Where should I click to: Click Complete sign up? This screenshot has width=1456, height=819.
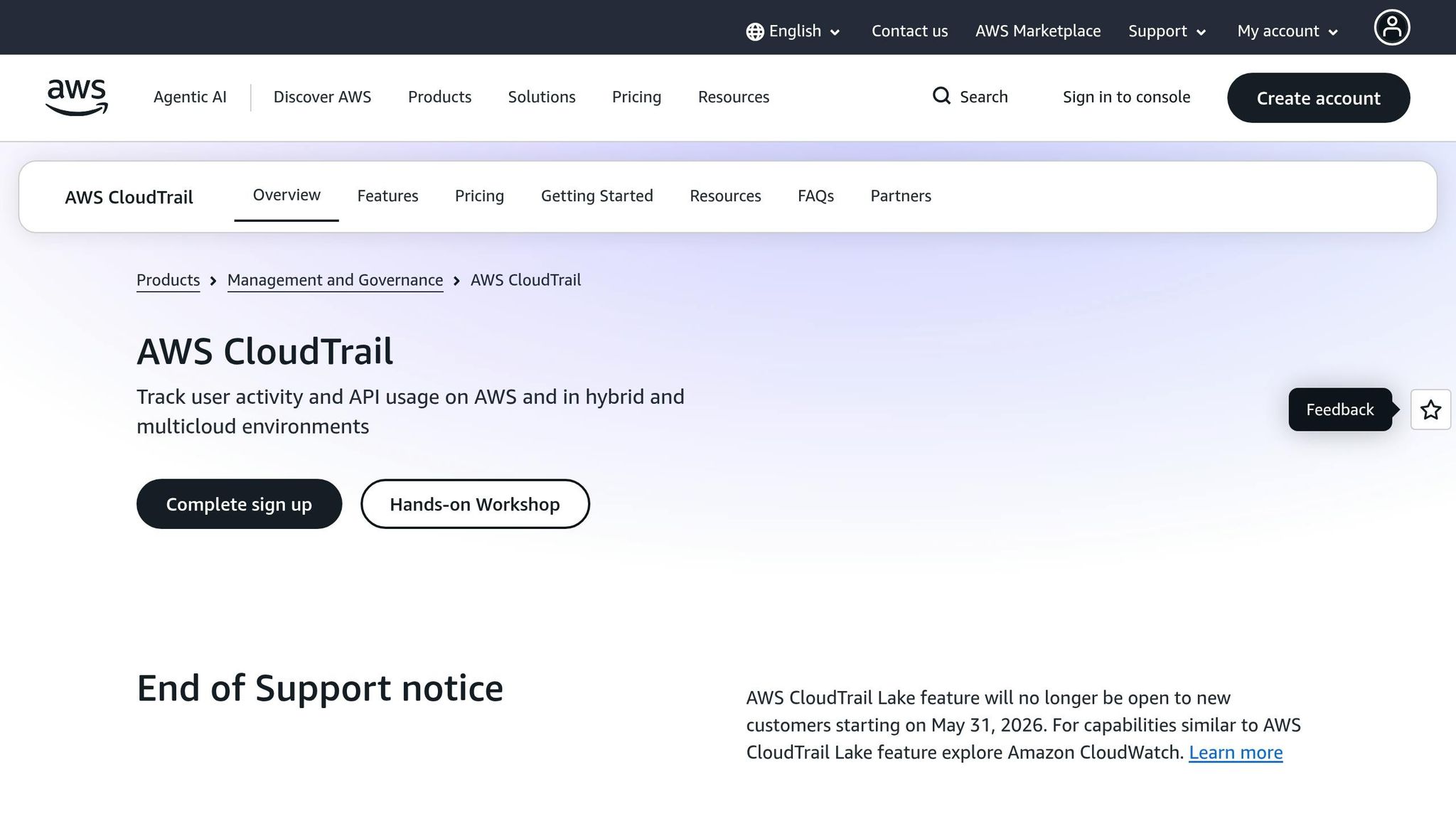tap(239, 504)
